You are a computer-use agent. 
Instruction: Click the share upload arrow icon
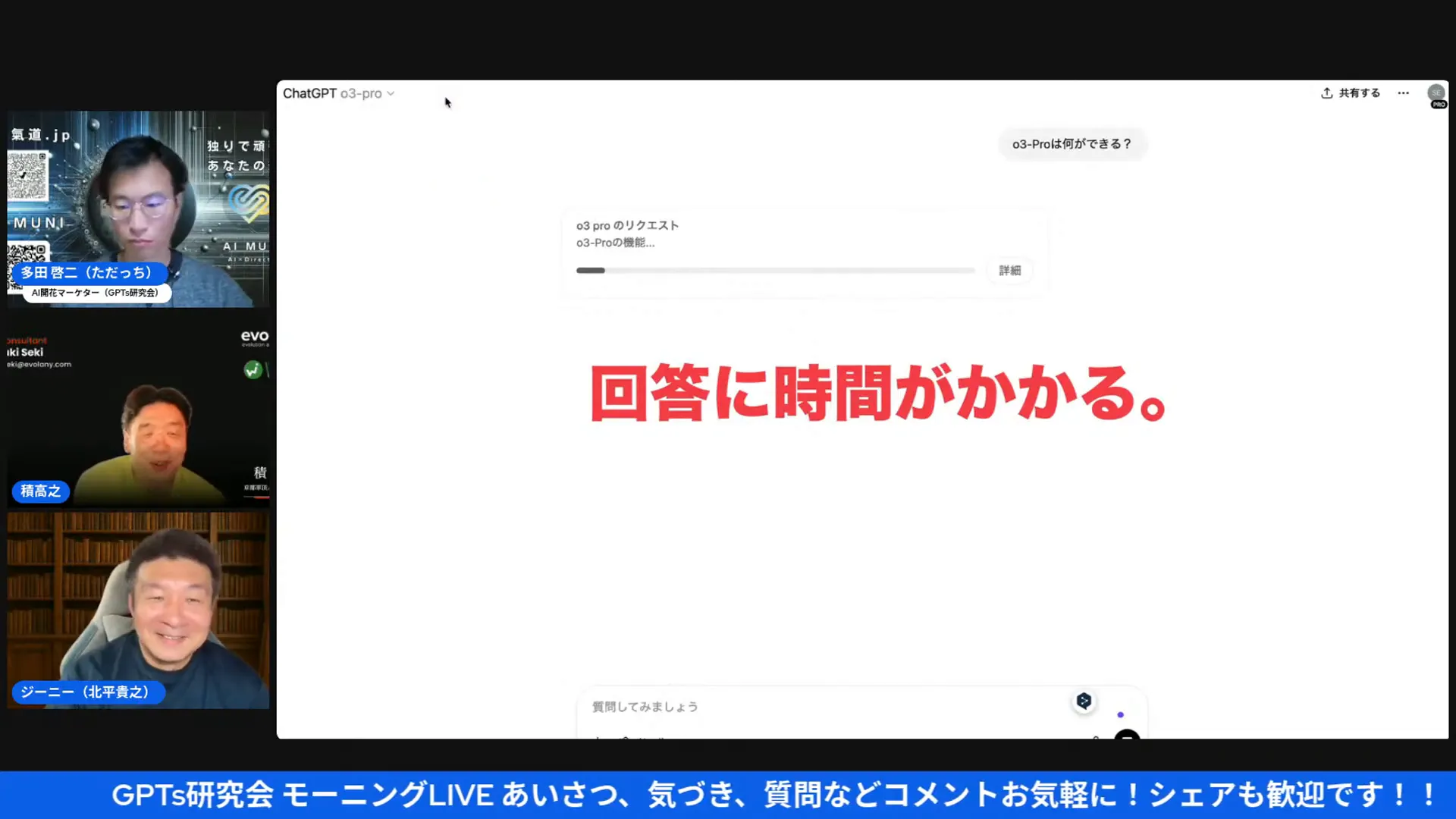1326,93
